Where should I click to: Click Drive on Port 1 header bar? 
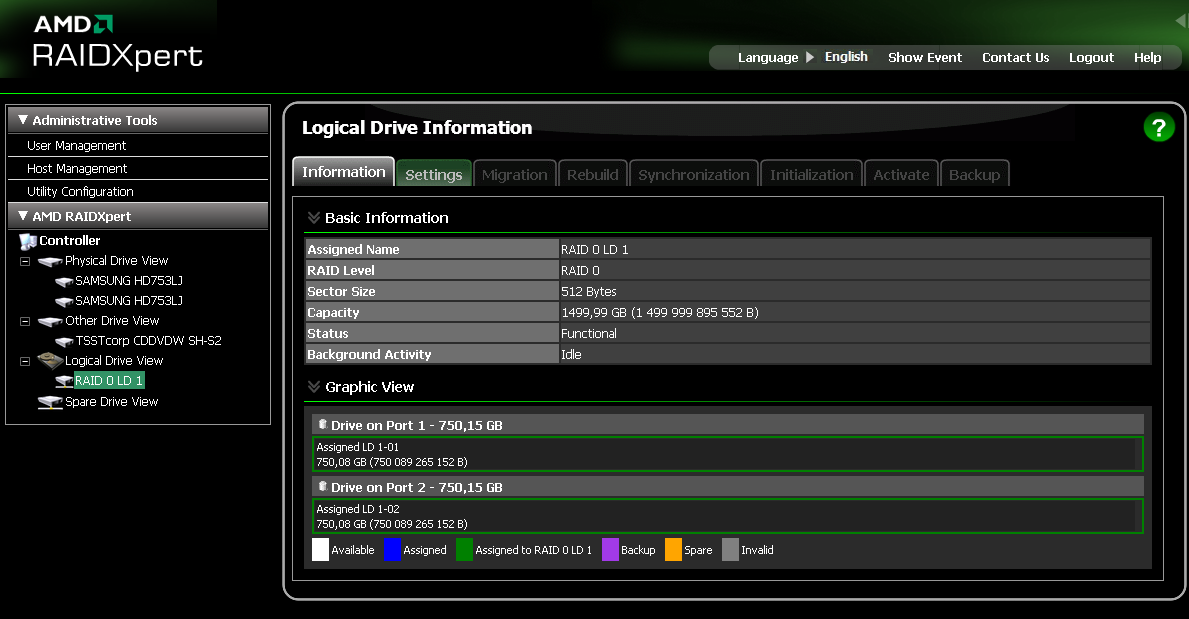coord(728,425)
